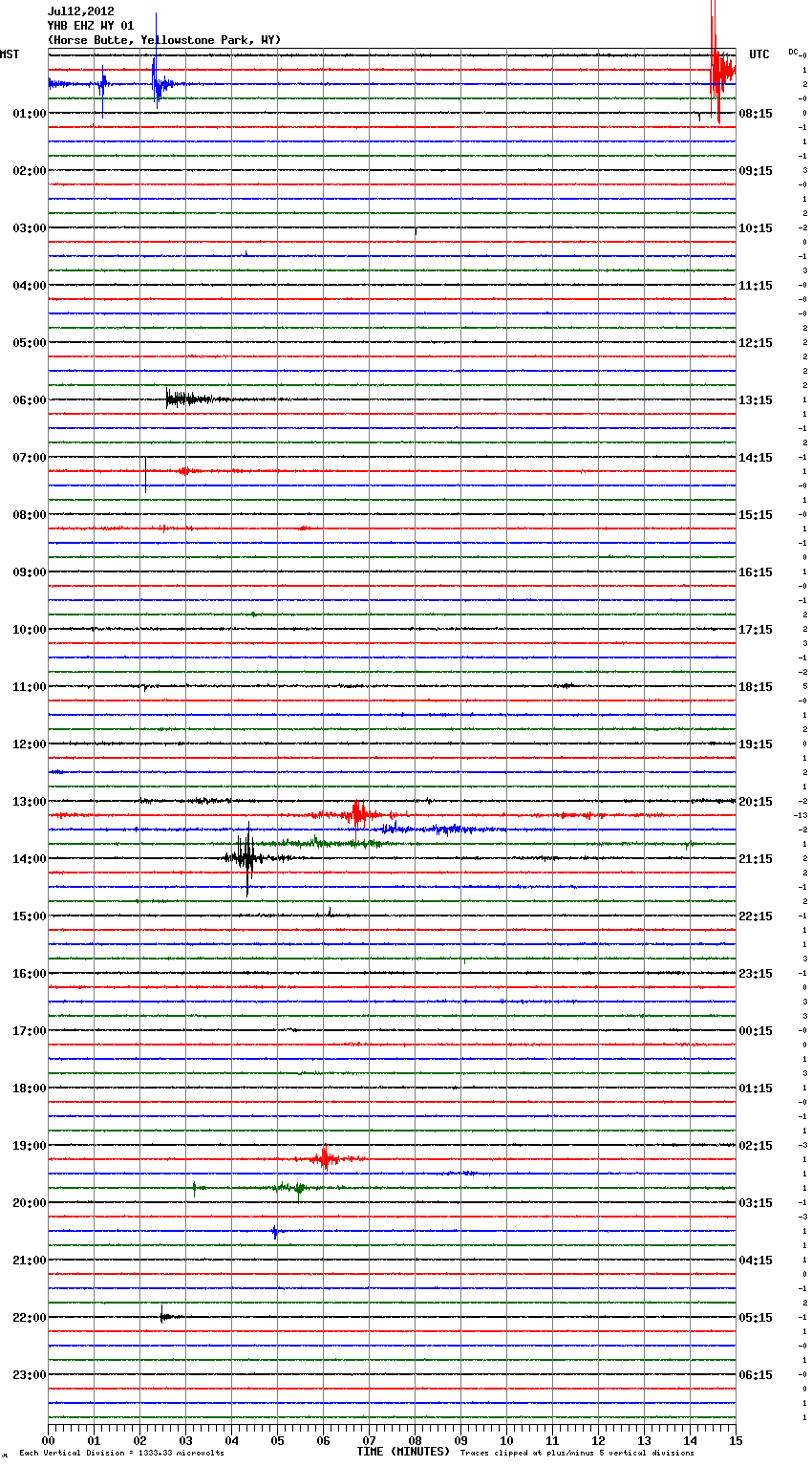Click the UTC time zone header
Viewport: 812px width, 1466px height.
coord(759,54)
